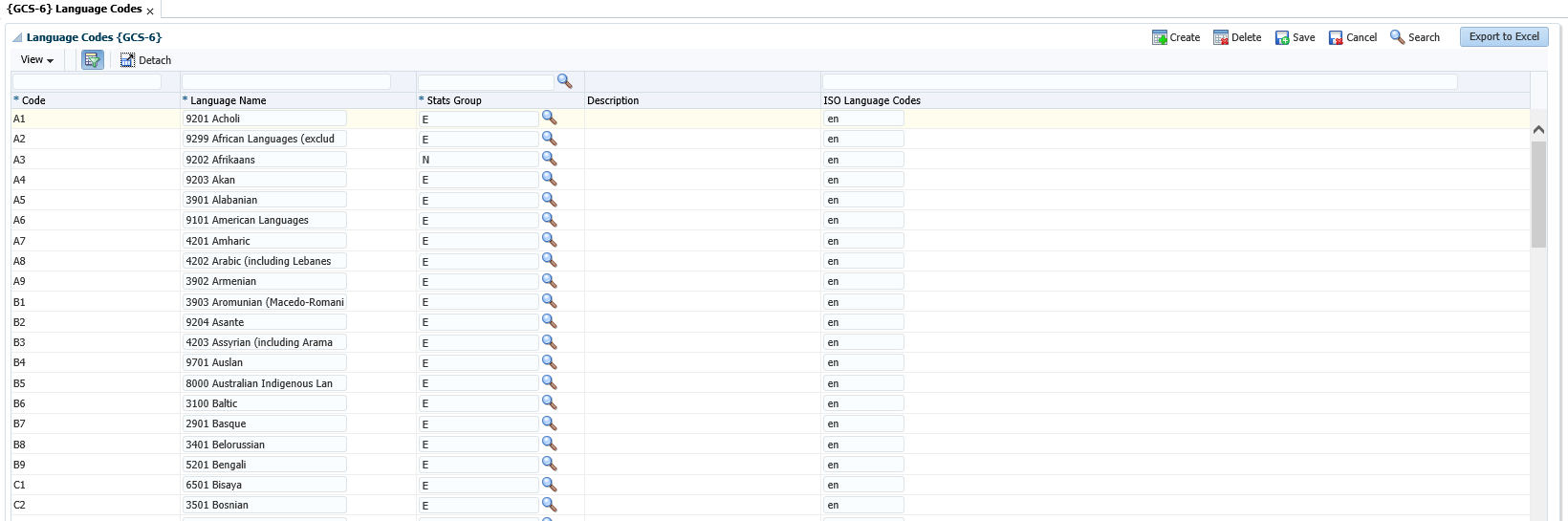Click the Detach table icon
Viewport: 1568px width, 521px height.
click(127, 60)
